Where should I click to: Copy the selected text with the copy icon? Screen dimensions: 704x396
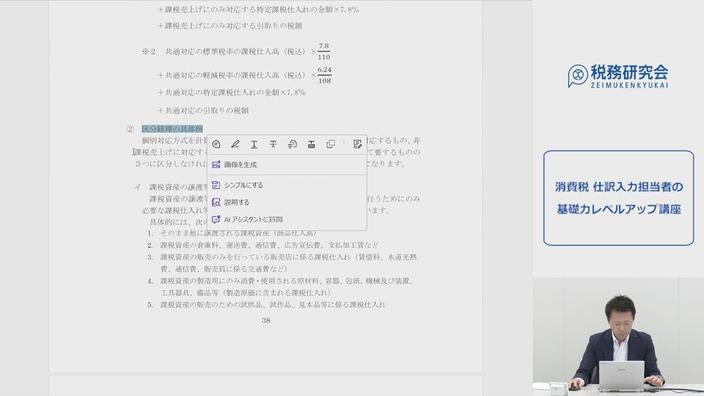[330, 144]
